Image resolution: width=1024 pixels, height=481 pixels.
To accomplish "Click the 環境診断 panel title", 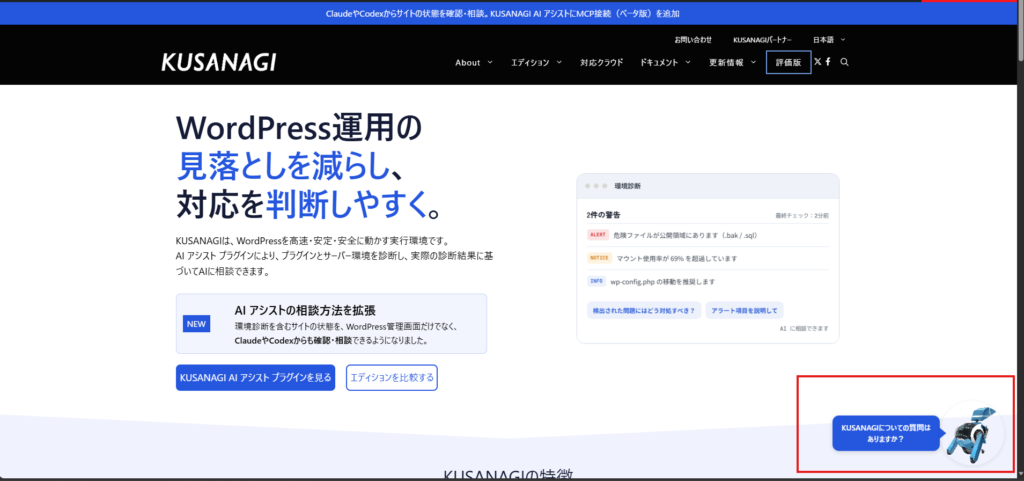I will 628,186.
